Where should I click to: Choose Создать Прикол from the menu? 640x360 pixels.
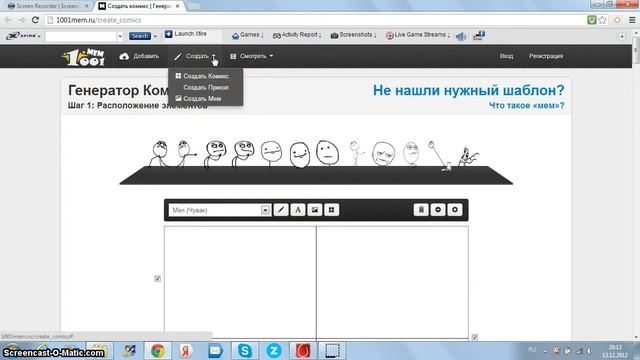[x=206, y=87]
